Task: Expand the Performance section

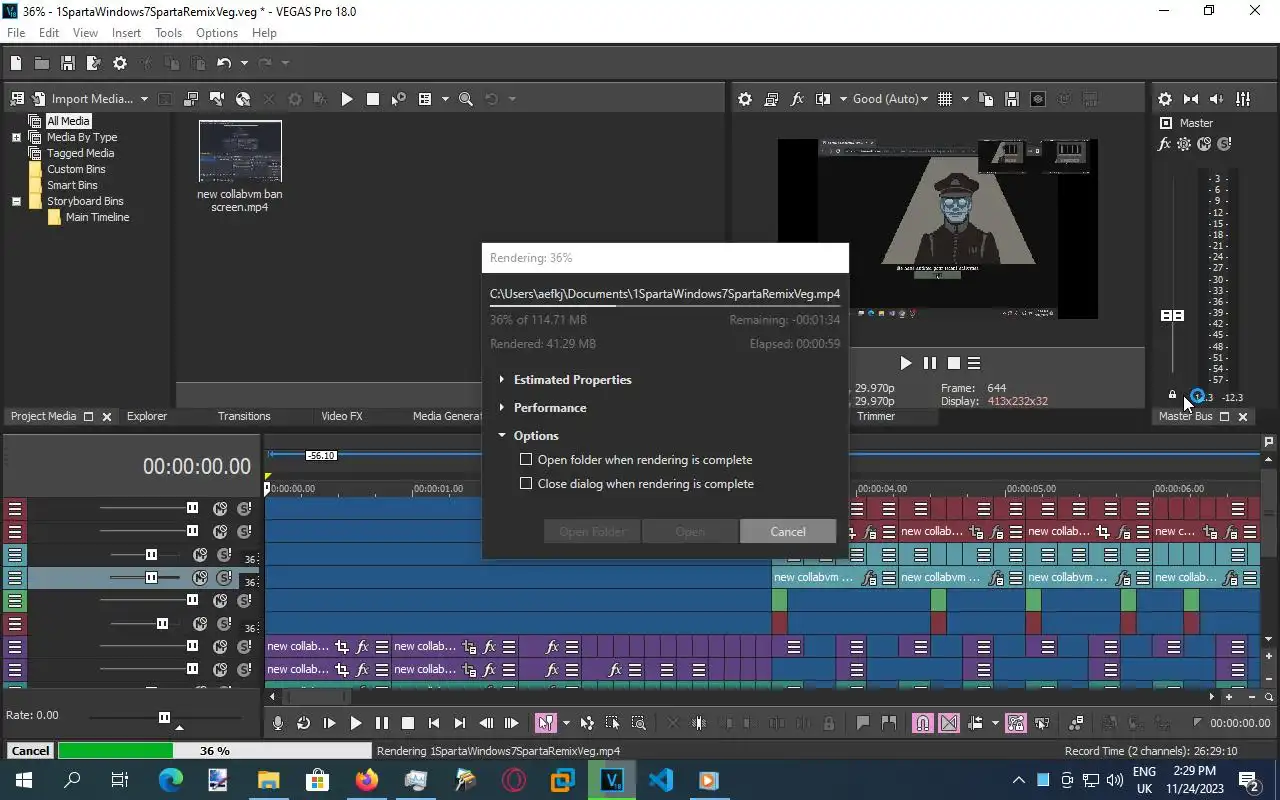Action: tap(502, 408)
